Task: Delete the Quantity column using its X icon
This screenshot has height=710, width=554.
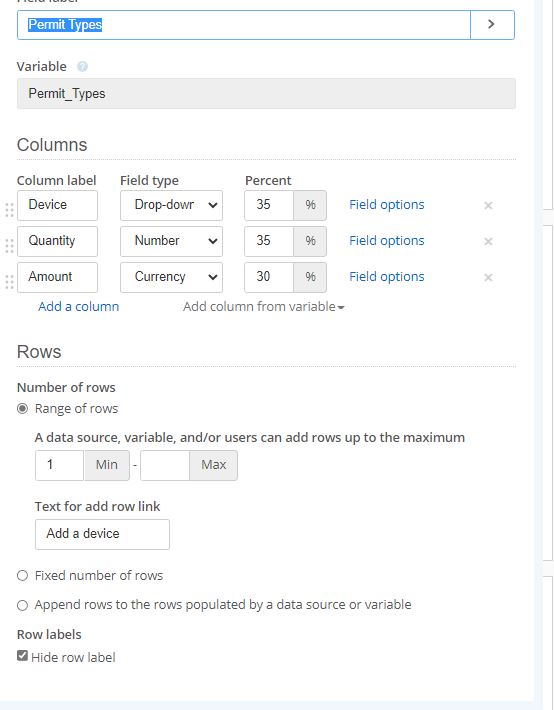Action: point(488,241)
